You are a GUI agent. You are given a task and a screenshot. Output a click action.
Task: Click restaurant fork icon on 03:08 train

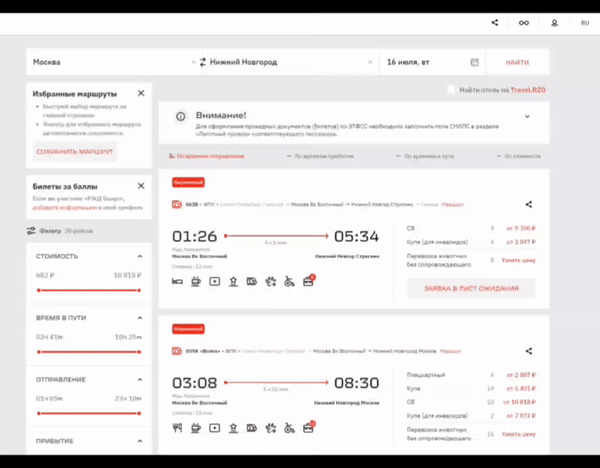177,428
